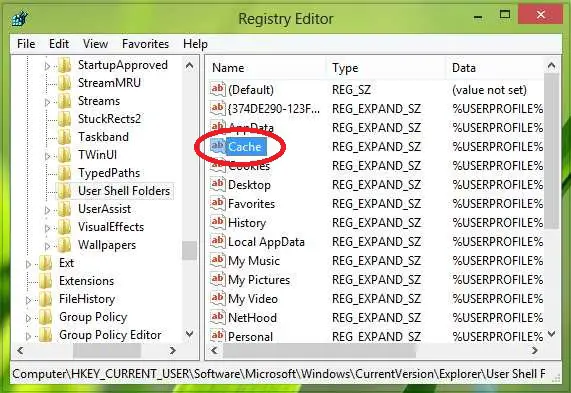
Task: Click the Registry Editor title bar icon
Action: 20,18
